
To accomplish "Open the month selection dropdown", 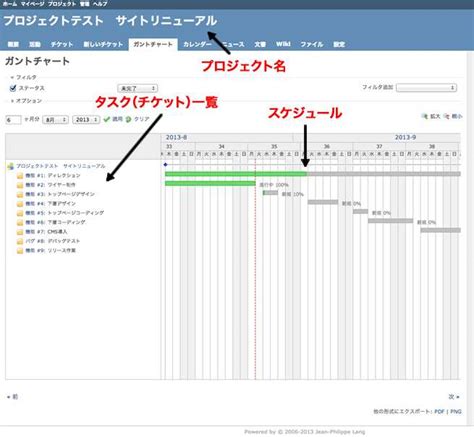I will [x=55, y=120].
